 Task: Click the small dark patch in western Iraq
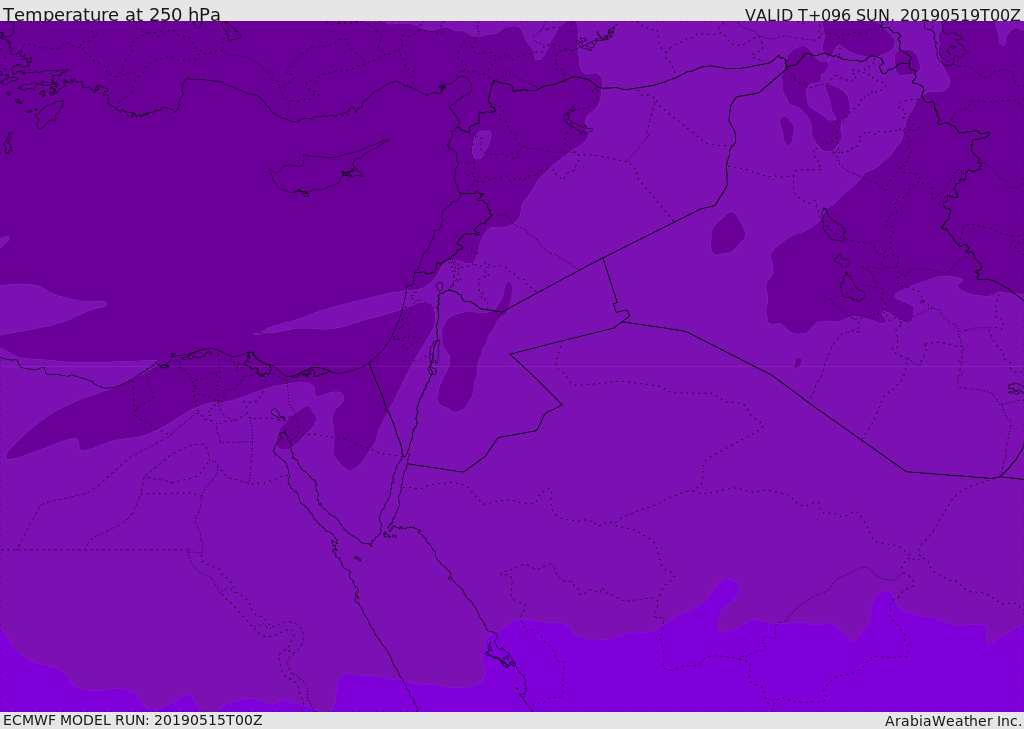pyautogui.click(x=727, y=234)
